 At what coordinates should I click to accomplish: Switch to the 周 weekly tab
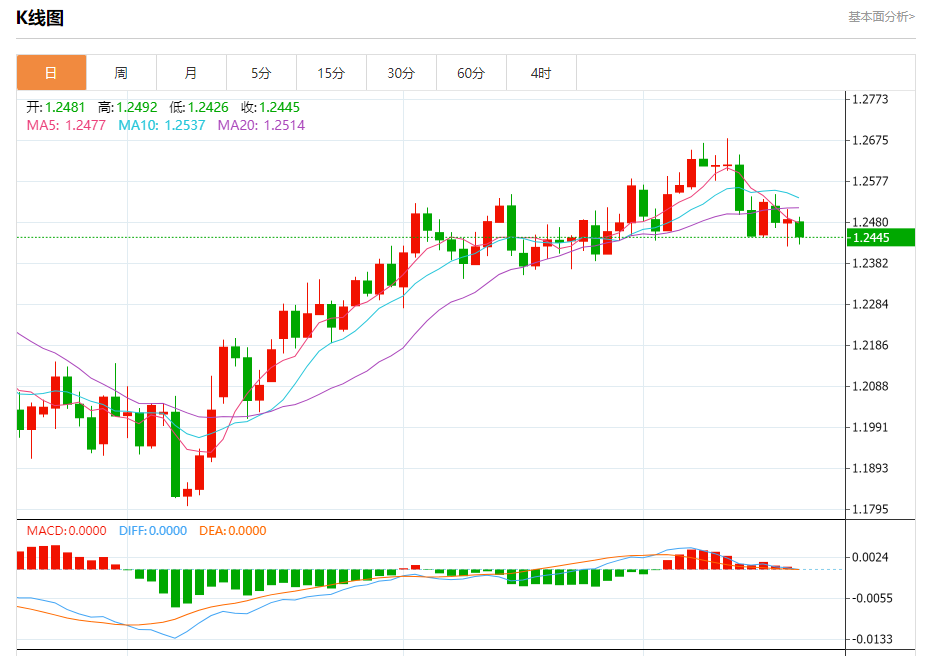121,73
